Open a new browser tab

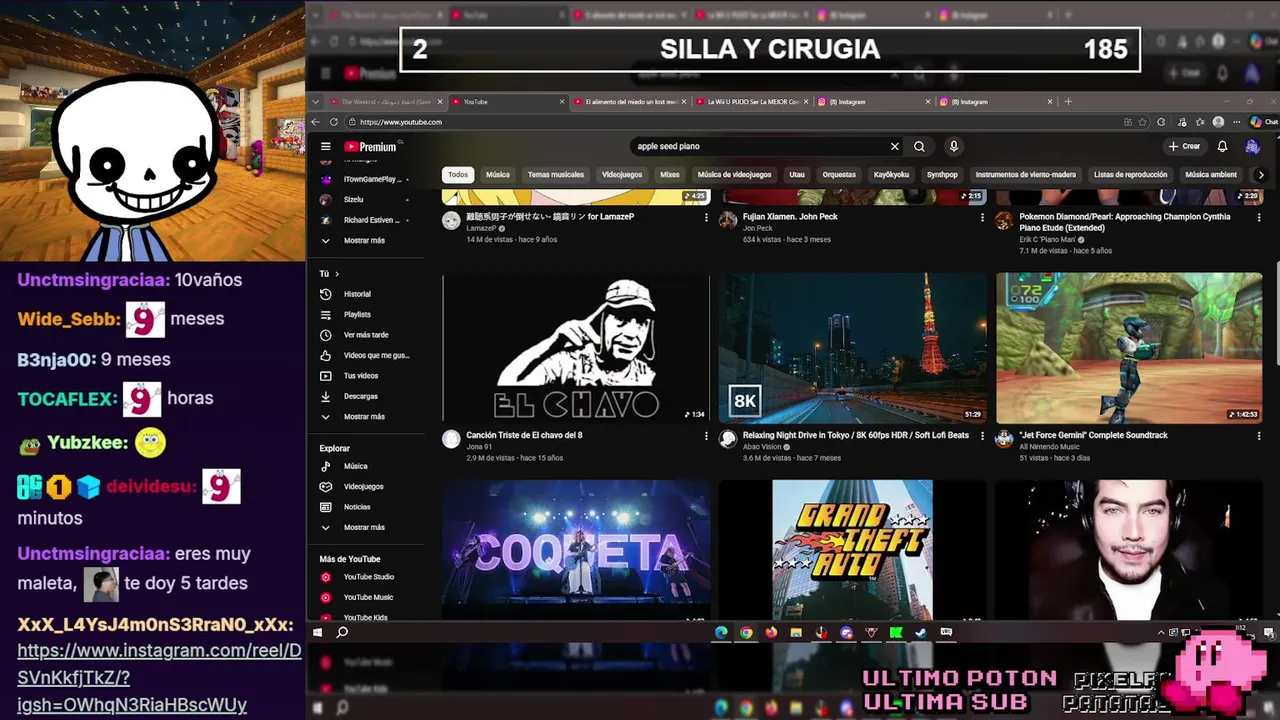tap(1068, 102)
